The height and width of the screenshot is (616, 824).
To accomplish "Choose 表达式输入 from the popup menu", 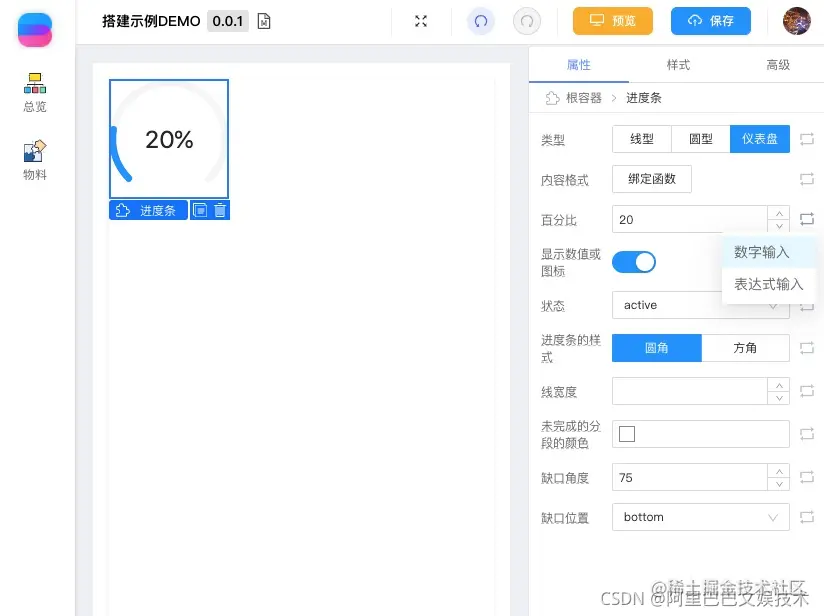I will coord(767,285).
